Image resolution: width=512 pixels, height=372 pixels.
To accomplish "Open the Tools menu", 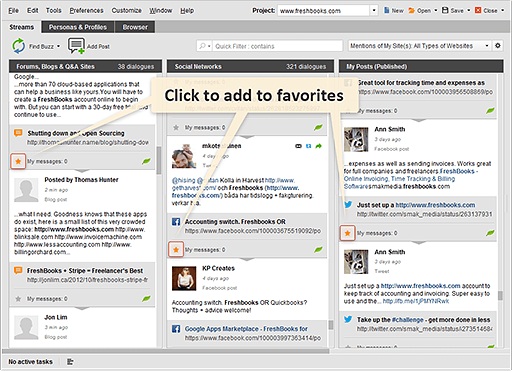I will pyautogui.click(x=54, y=11).
